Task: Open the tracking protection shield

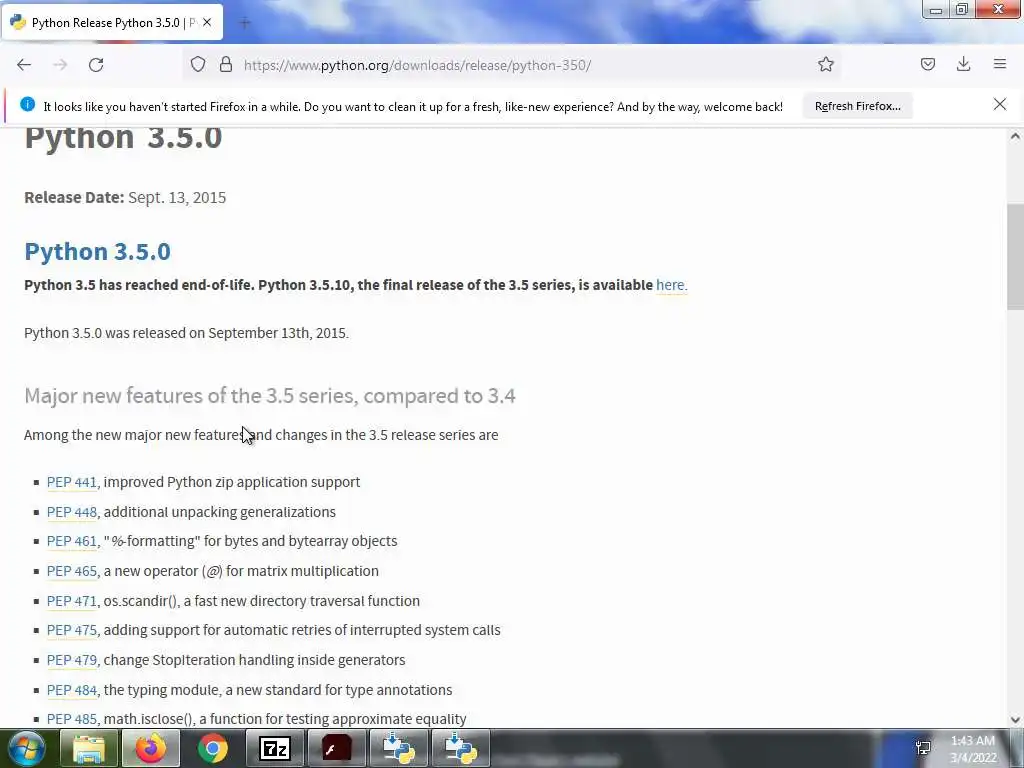Action: 198,64
